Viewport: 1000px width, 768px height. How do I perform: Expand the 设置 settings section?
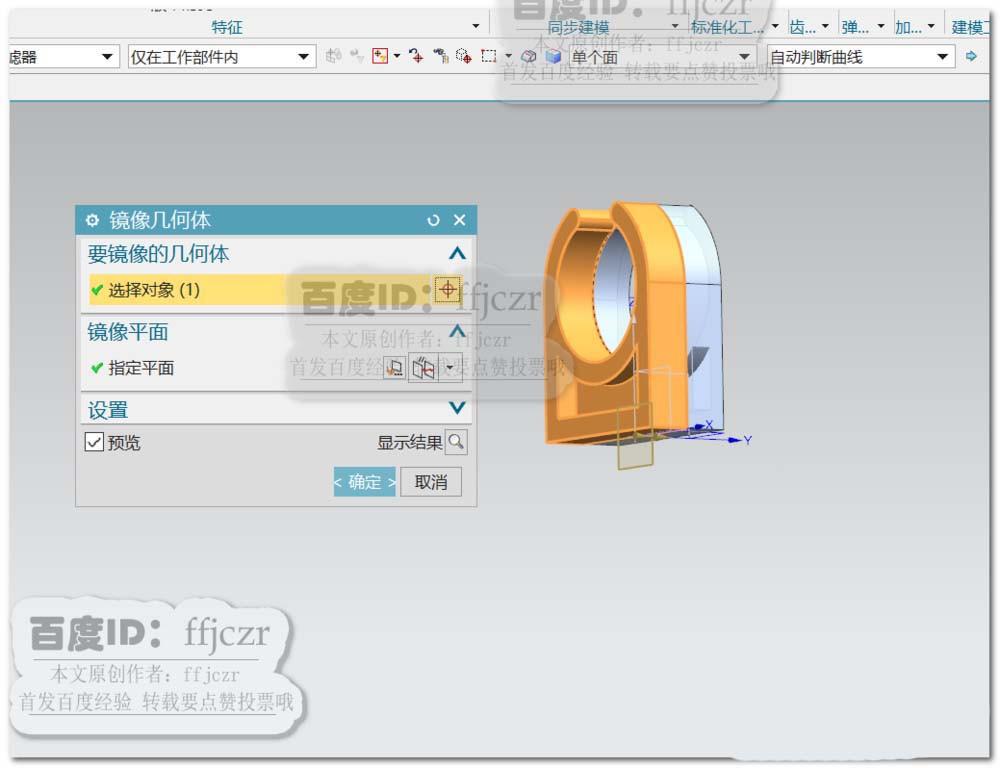(x=458, y=409)
